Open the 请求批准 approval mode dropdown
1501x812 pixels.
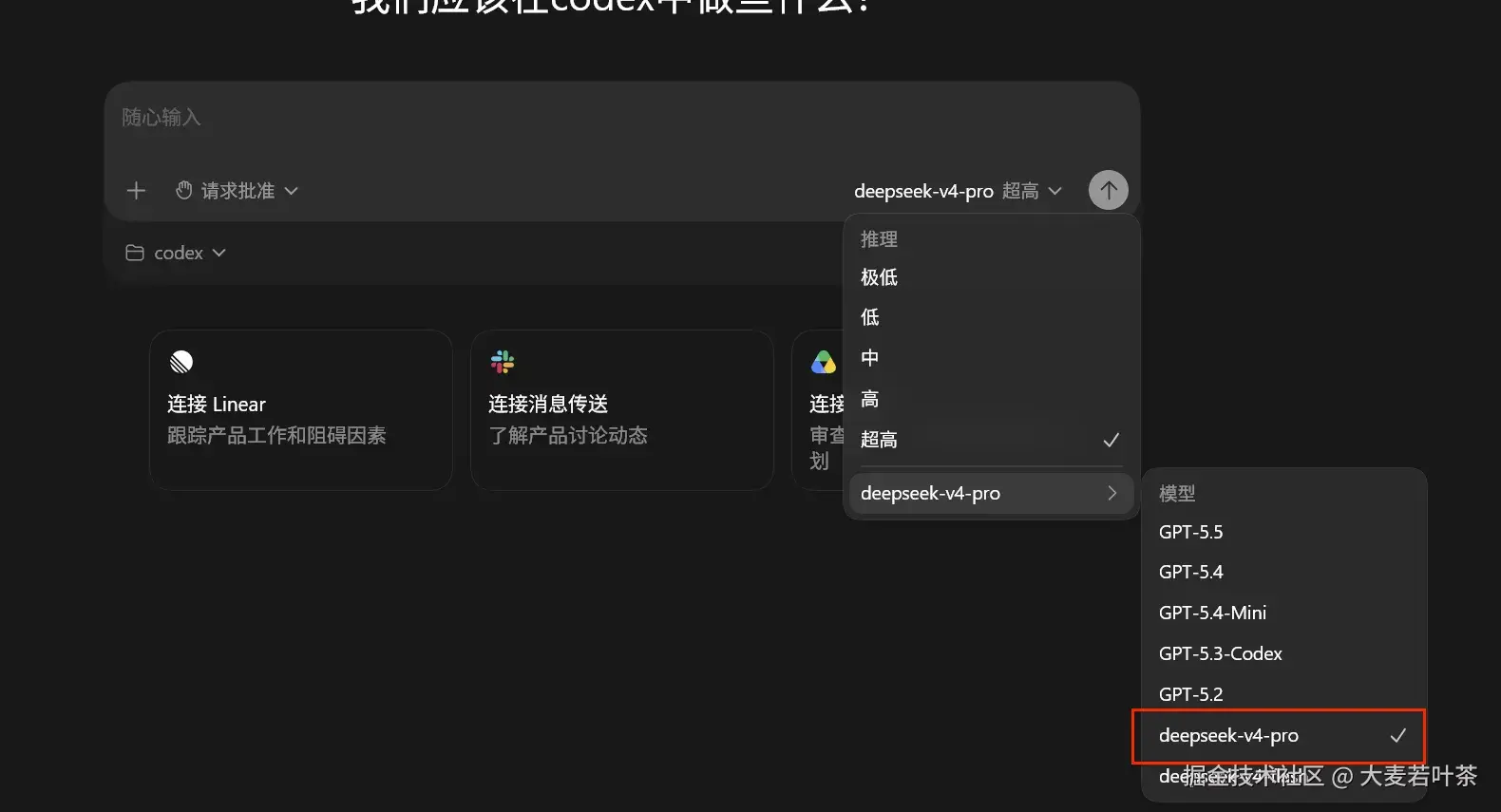(237, 191)
